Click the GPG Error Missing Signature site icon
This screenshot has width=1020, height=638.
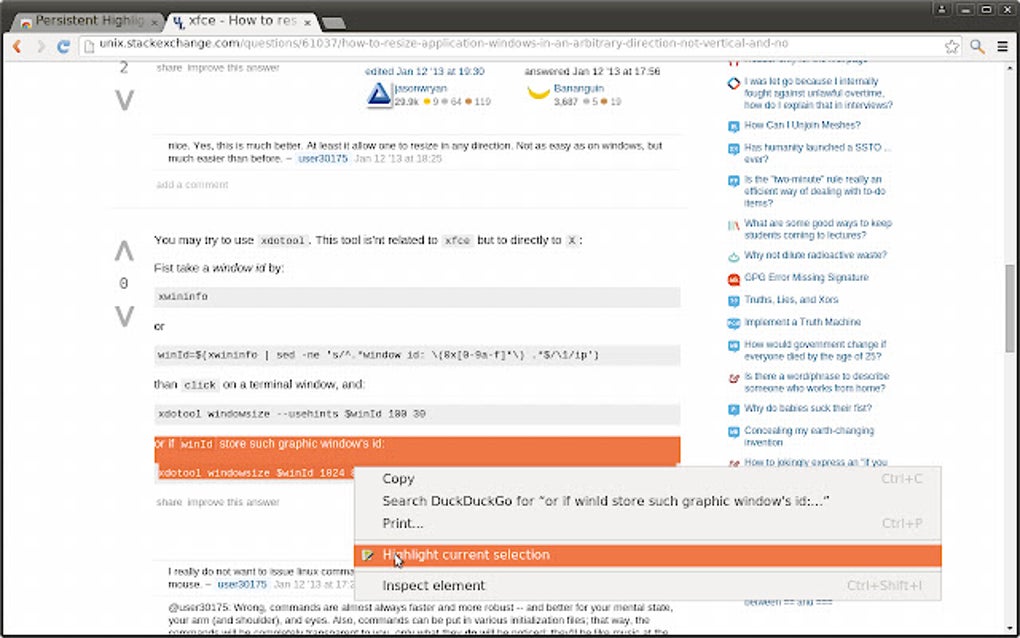(732, 275)
